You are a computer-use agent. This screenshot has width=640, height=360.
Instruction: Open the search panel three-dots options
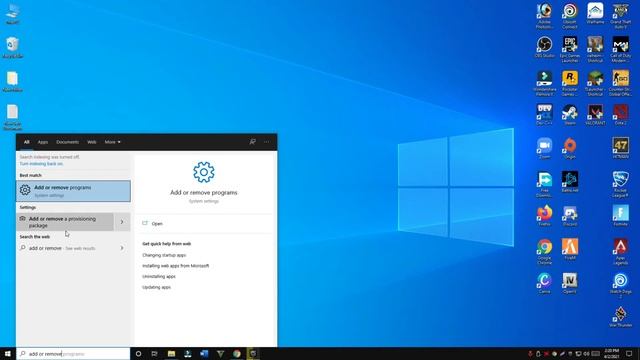coord(267,142)
